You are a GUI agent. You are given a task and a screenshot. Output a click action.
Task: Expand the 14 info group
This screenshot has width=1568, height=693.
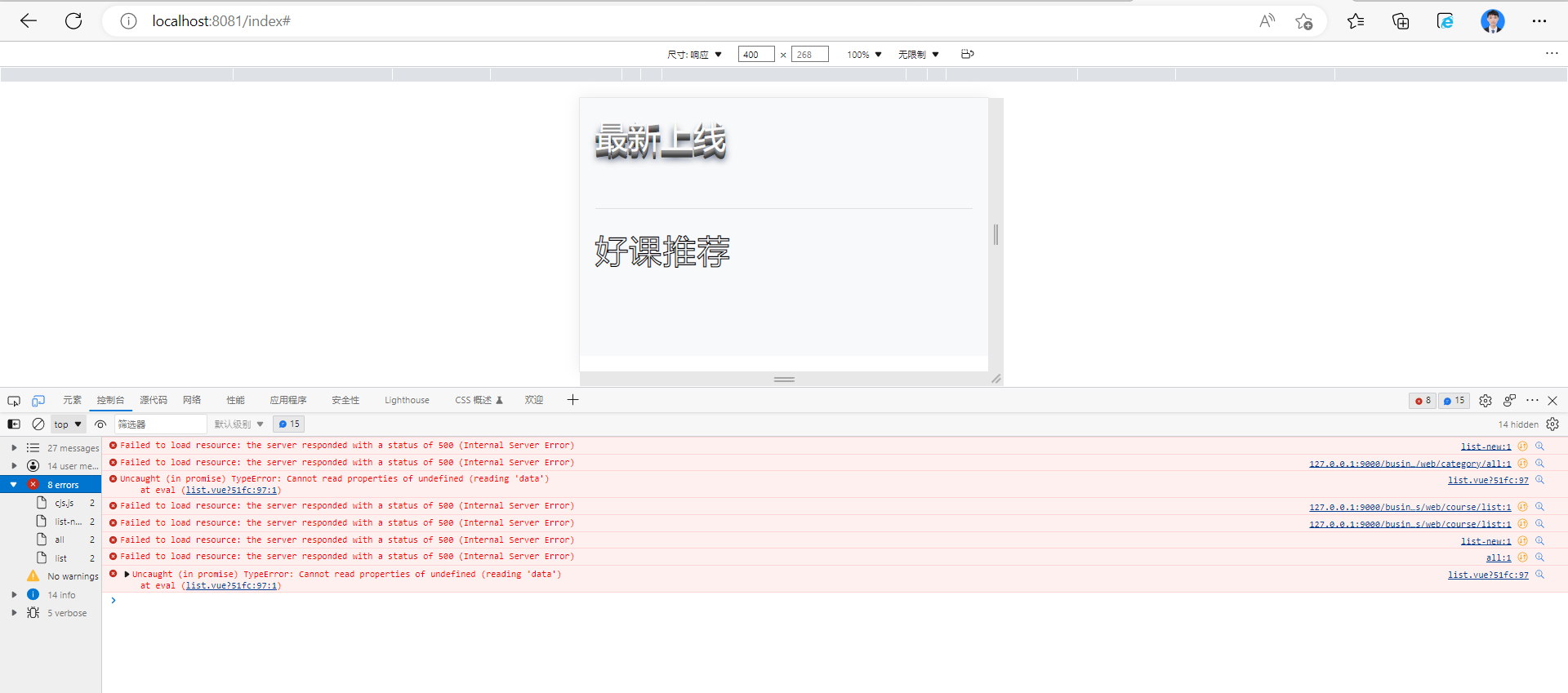click(14, 595)
